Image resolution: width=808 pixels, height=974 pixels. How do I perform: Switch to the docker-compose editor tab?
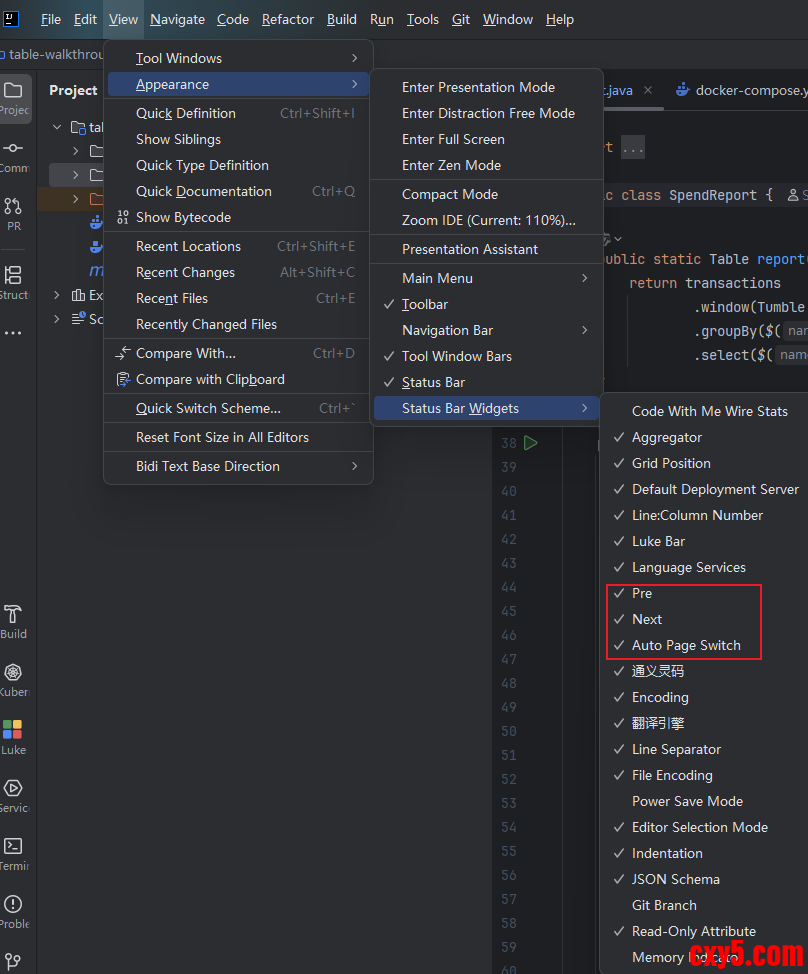744,90
